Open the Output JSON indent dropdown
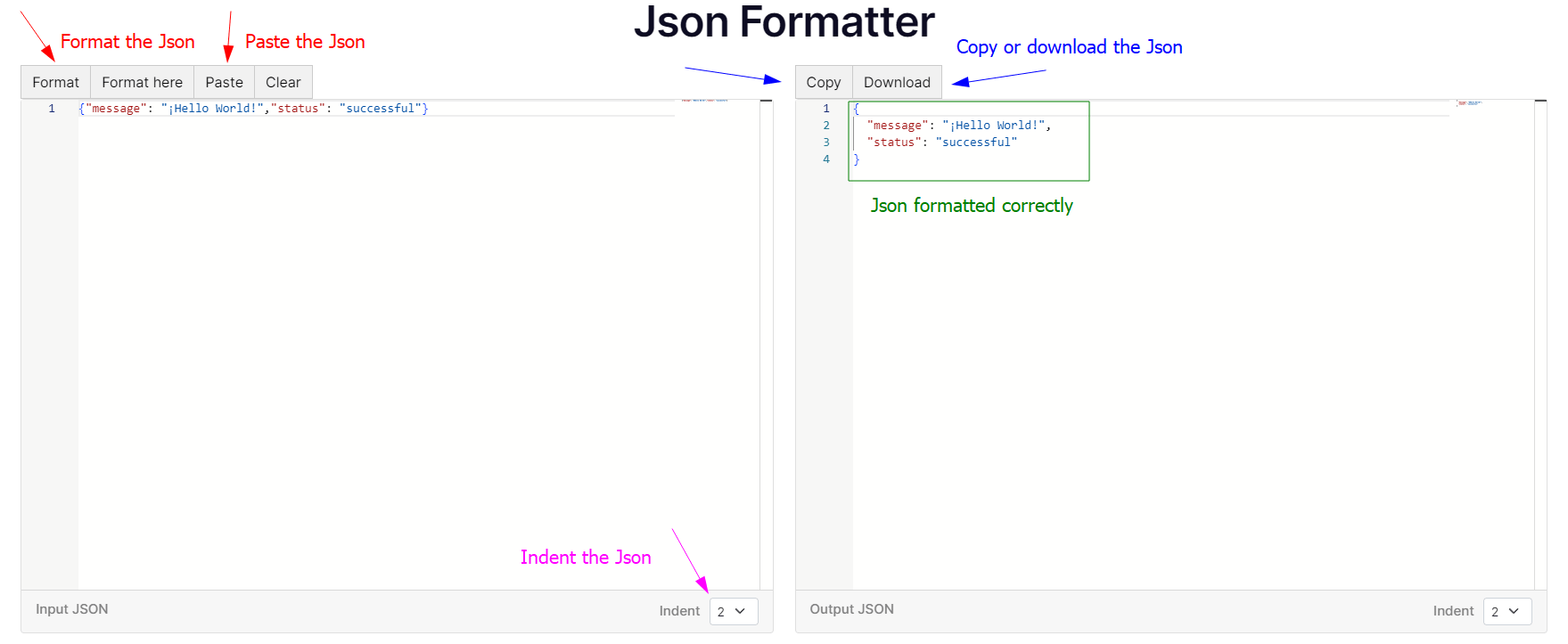Screen dimensions: 1568x644 click(x=1507, y=611)
